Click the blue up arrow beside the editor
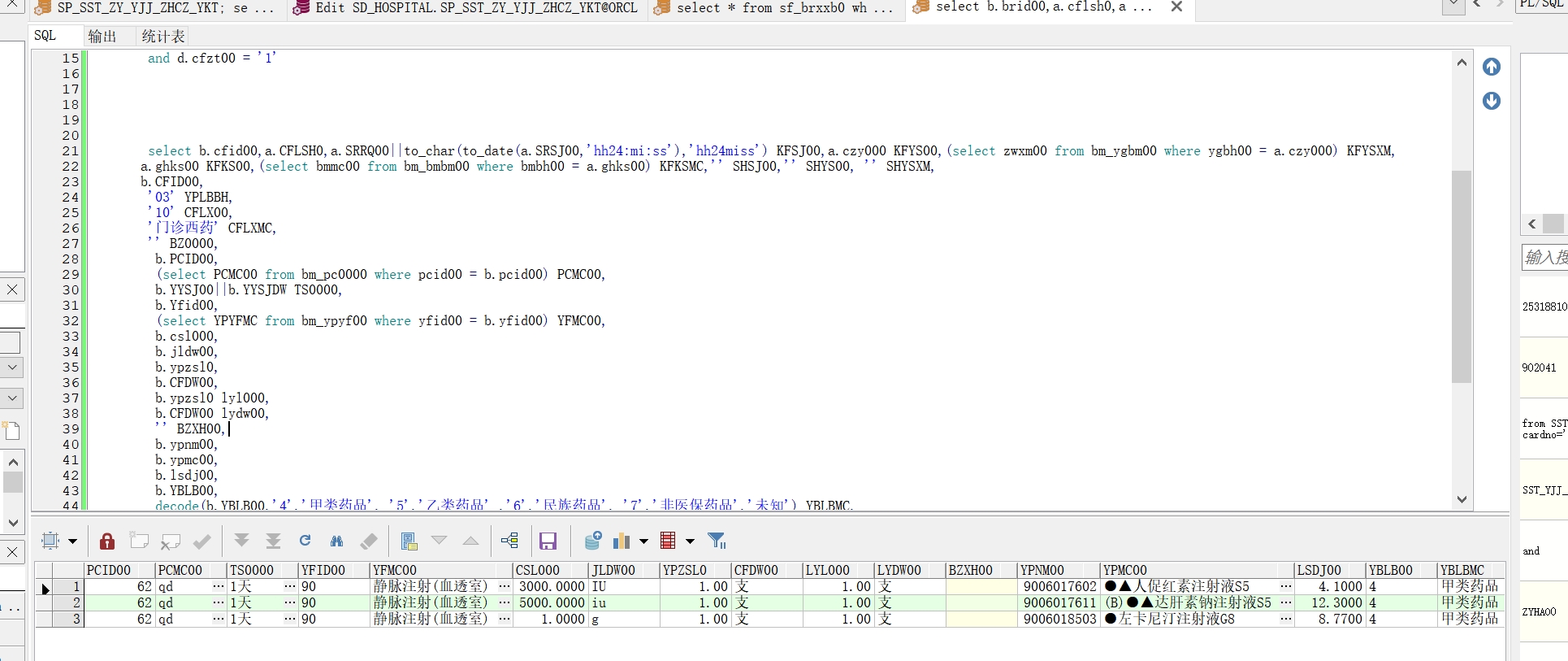Viewport: 1568px width, 661px height. coord(1491,67)
